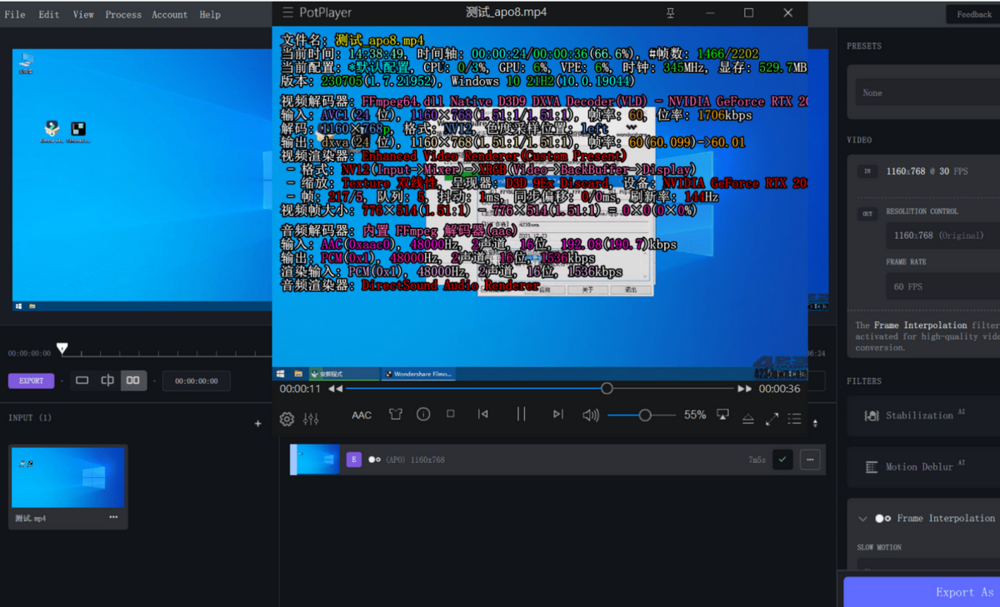Click the PotPlayer eject open file icon

[x=747, y=419]
